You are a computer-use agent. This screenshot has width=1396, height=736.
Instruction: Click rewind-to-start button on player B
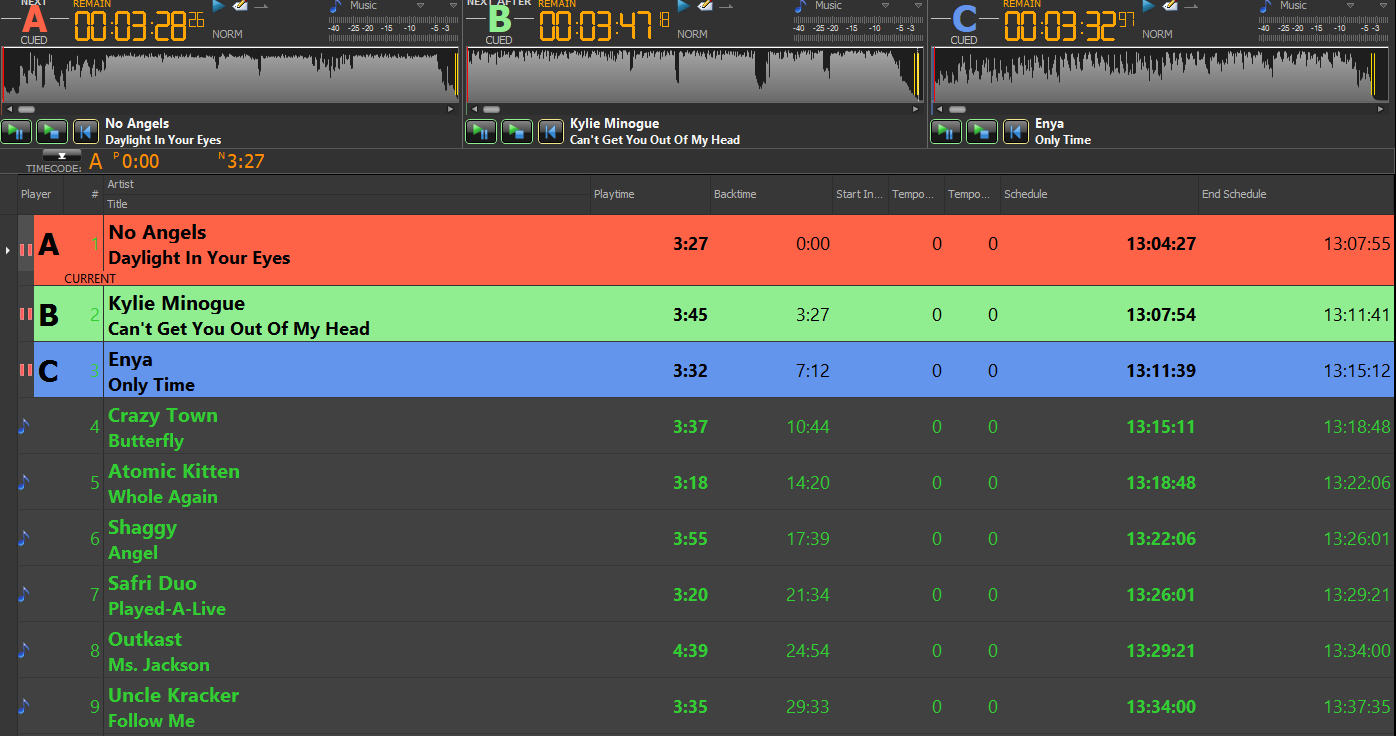point(551,131)
